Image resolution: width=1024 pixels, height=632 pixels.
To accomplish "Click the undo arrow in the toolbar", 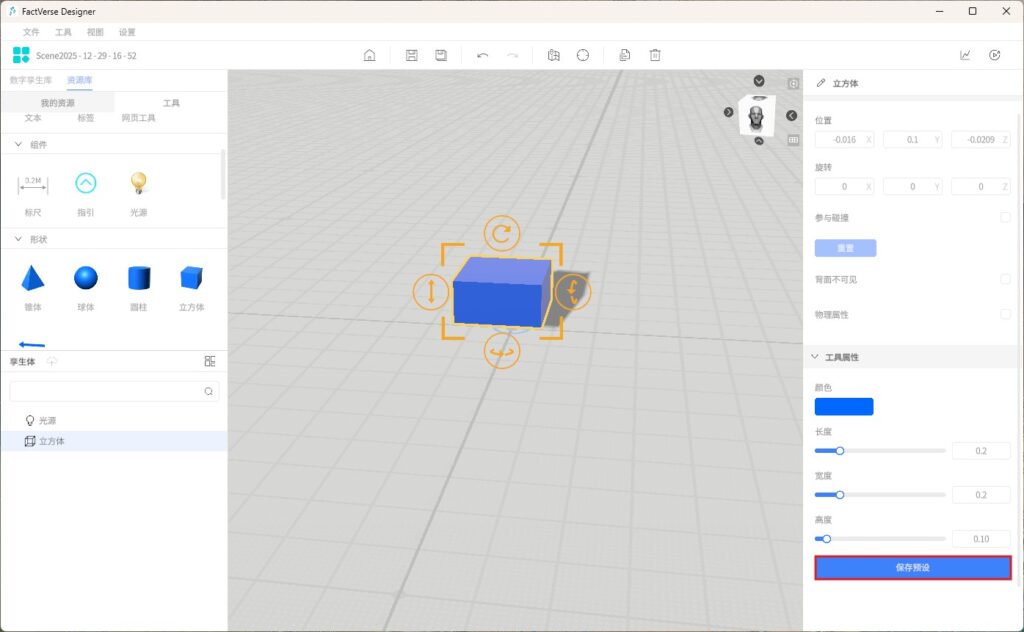I will pyautogui.click(x=483, y=56).
